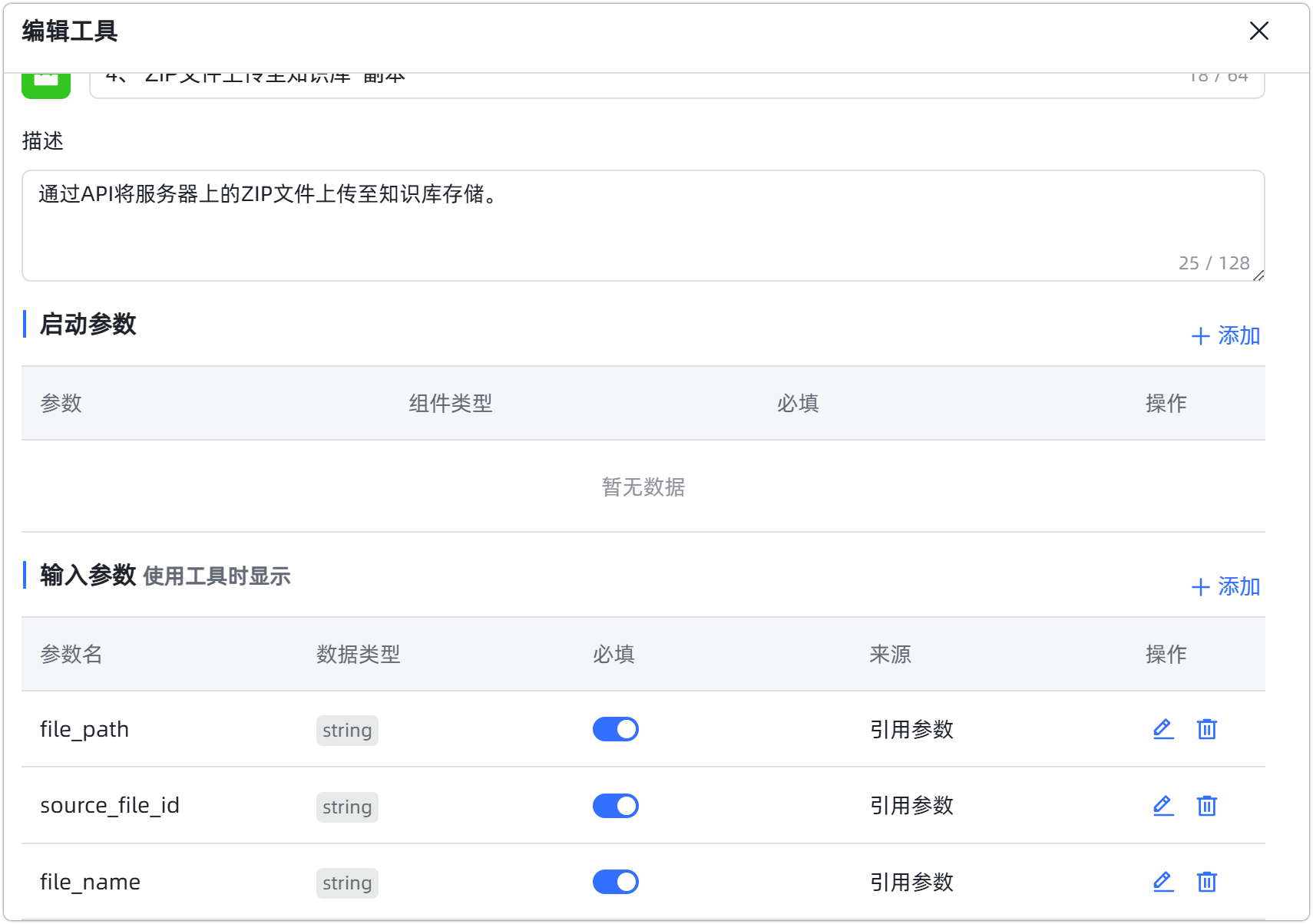Close the 编辑工具 dialog
This screenshot has height=924, width=1313.
1258,31
